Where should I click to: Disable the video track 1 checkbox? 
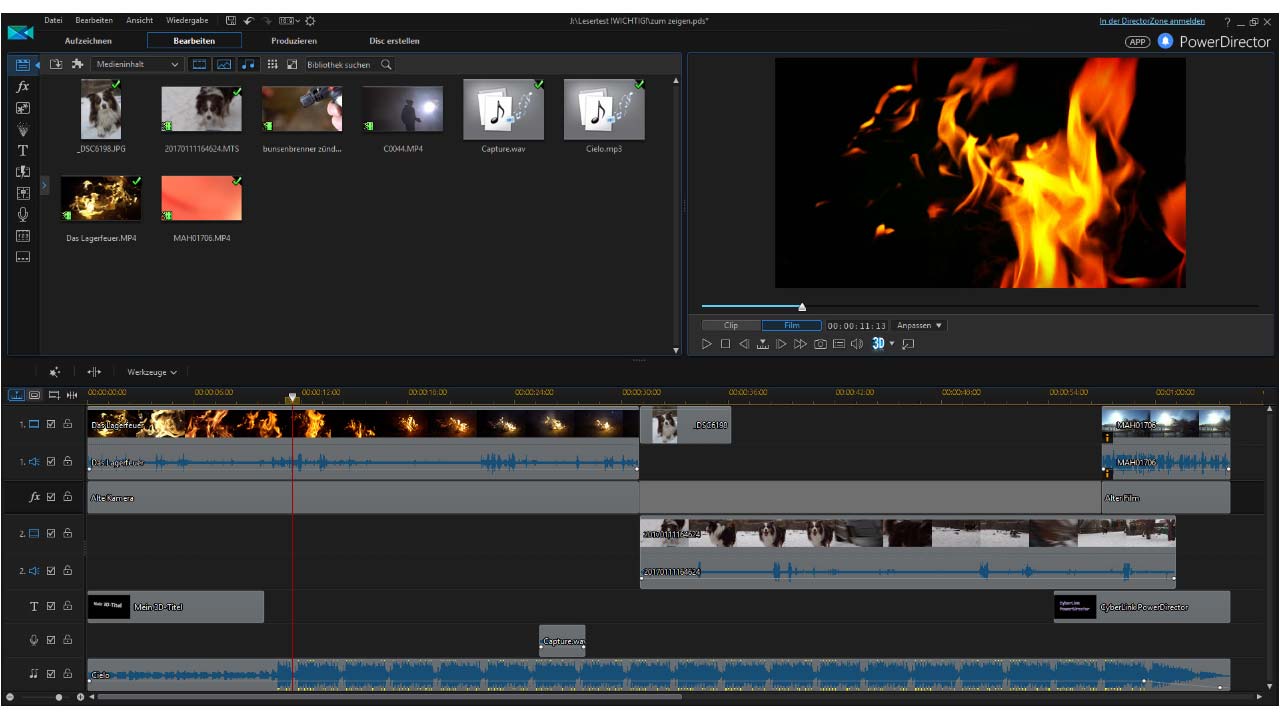click(51, 424)
